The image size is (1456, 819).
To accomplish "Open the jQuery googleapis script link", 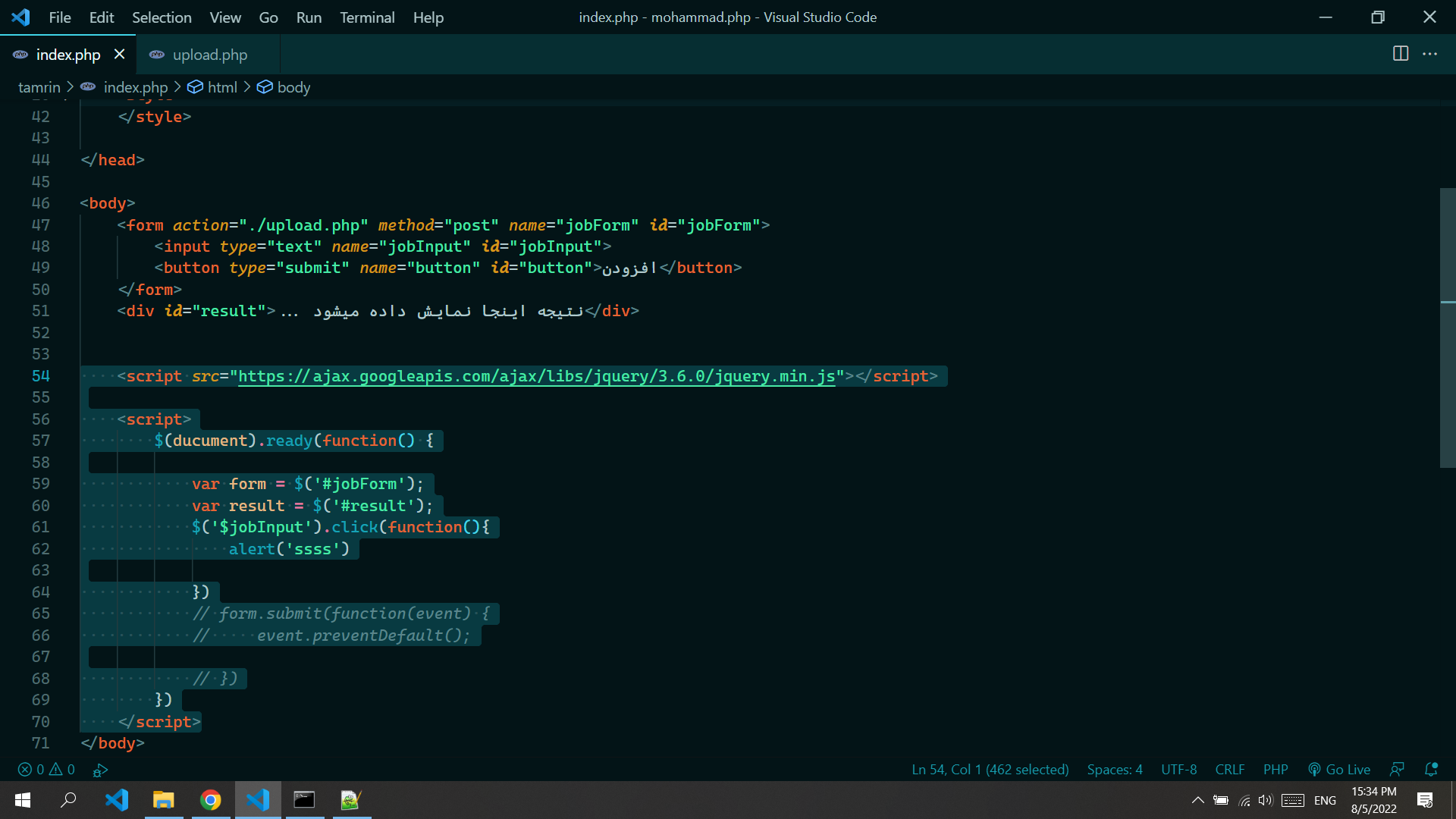I will [x=536, y=376].
